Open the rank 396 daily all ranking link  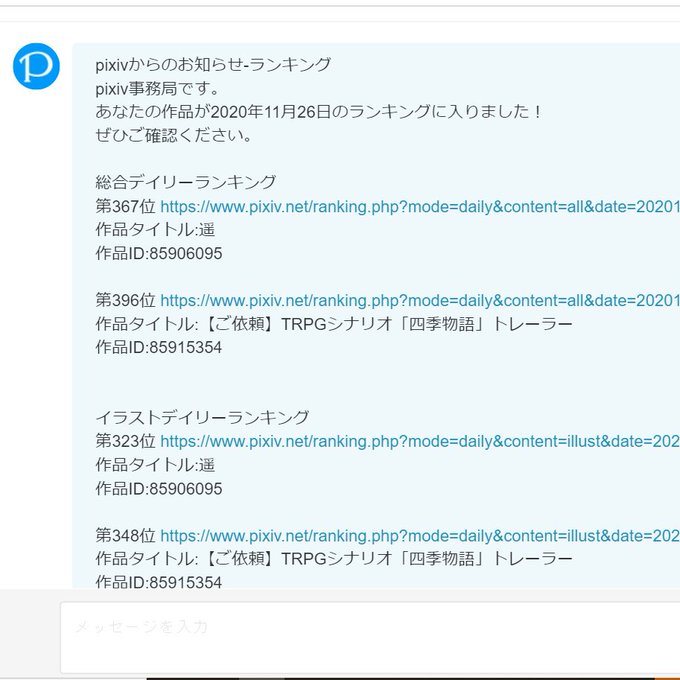(x=420, y=301)
